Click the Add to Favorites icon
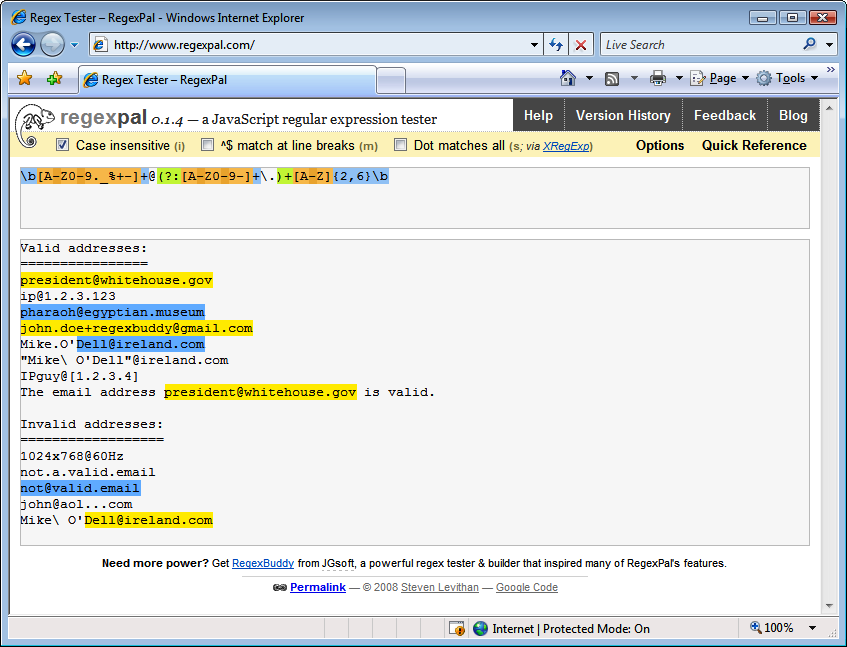Image resolution: width=847 pixels, height=647 pixels. pos(54,78)
